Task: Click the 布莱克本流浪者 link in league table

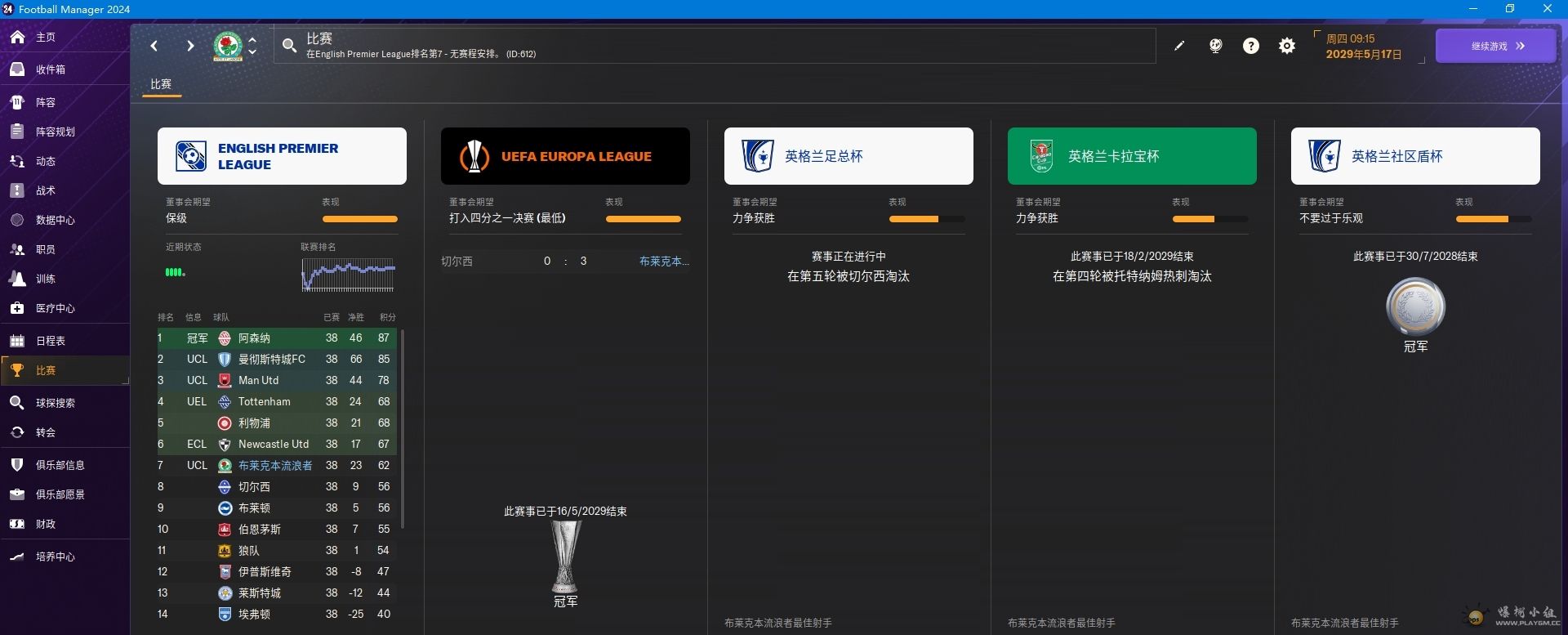Action: [275, 466]
